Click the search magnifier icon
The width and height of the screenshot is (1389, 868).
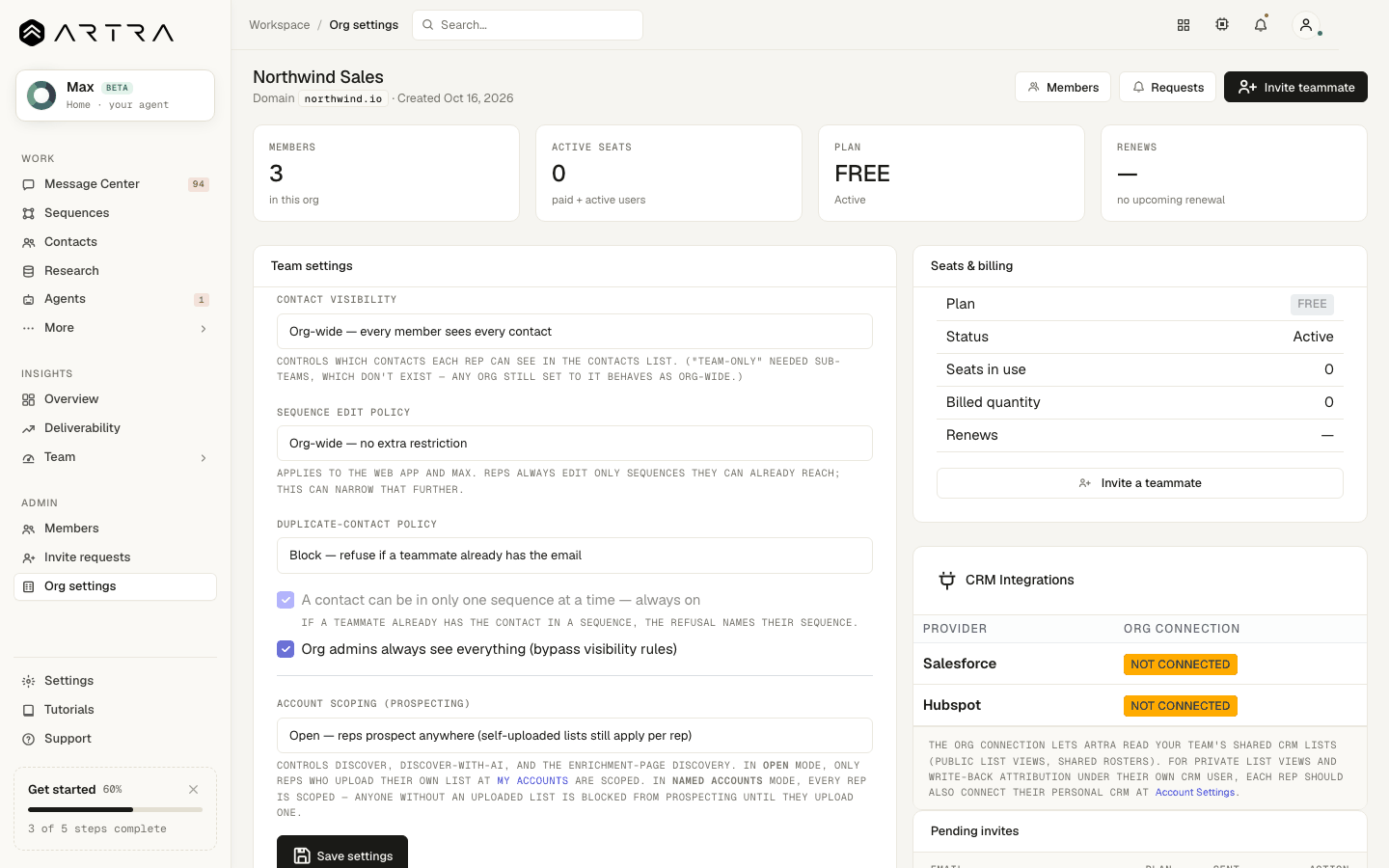point(428,25)
